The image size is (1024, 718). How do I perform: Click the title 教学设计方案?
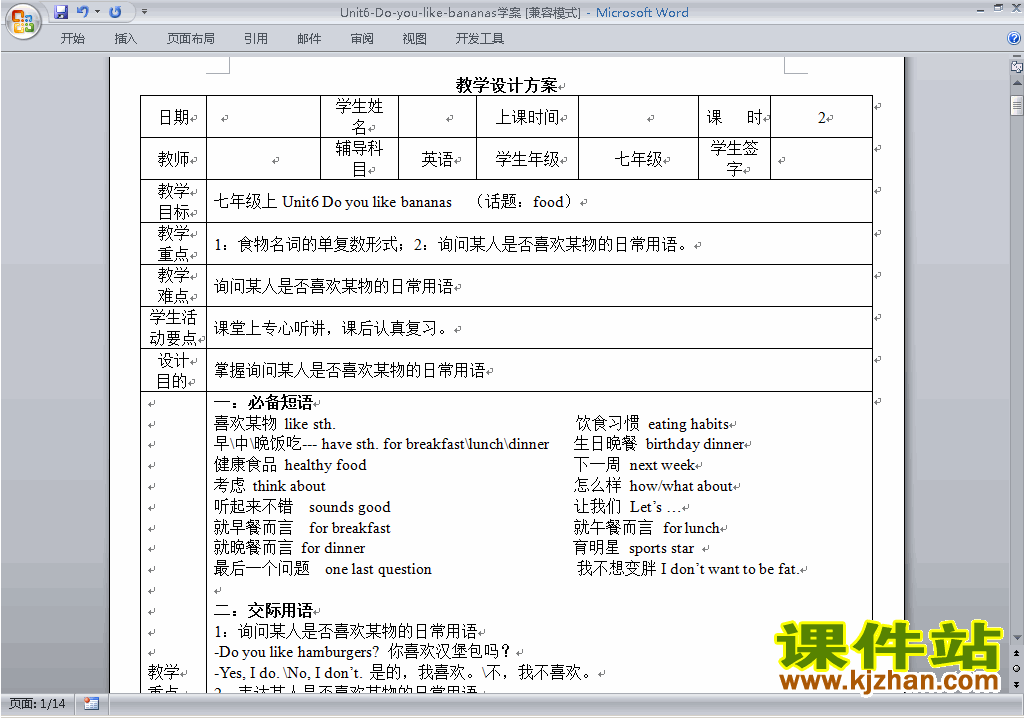point(507,85)
